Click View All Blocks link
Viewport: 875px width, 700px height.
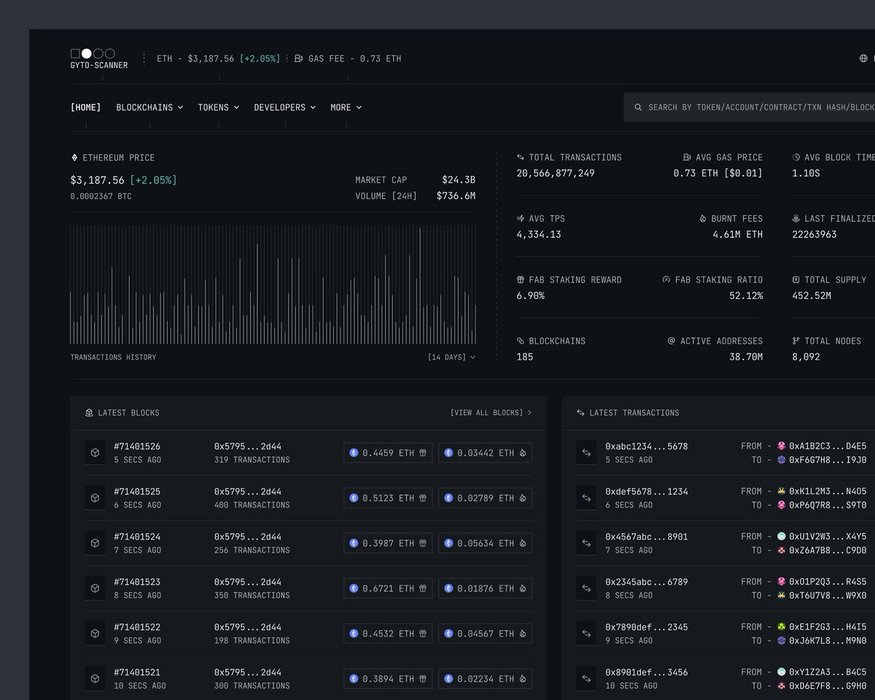point(490,412)
